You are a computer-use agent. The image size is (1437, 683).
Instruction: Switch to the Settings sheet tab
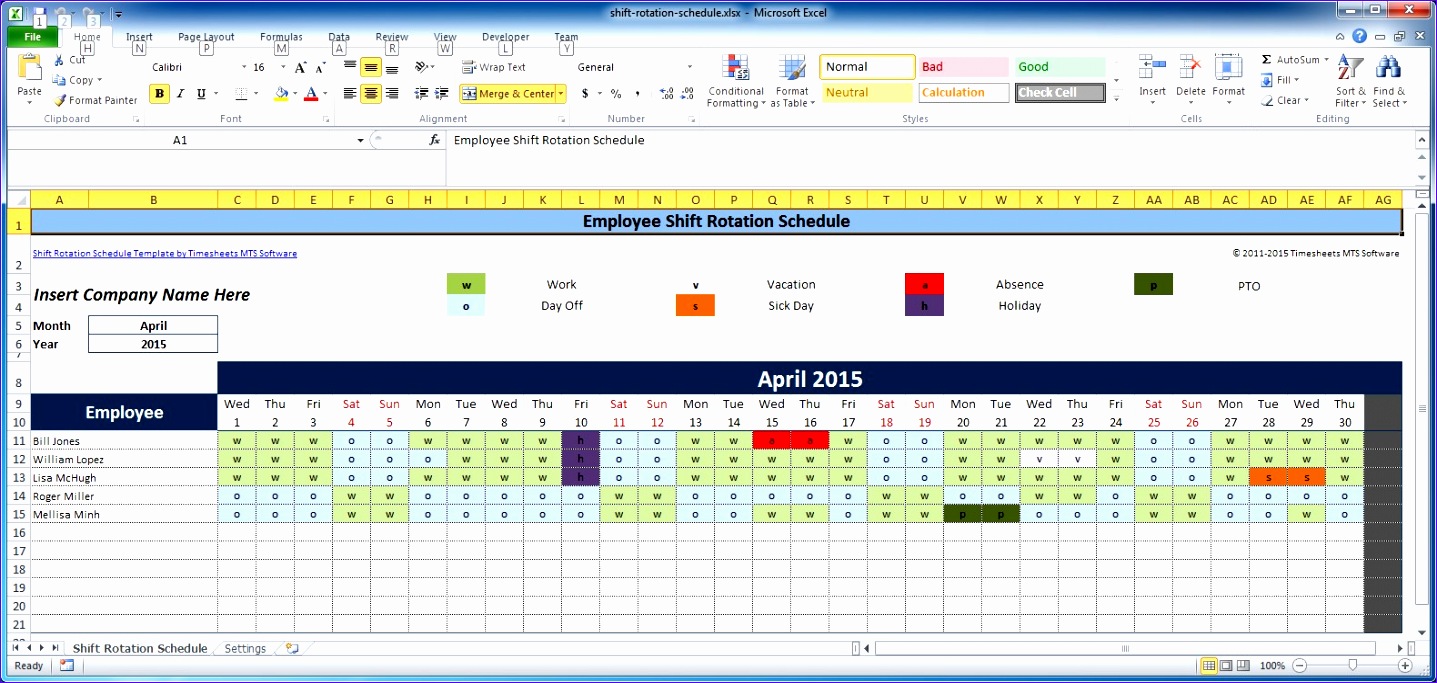point(244,648)
